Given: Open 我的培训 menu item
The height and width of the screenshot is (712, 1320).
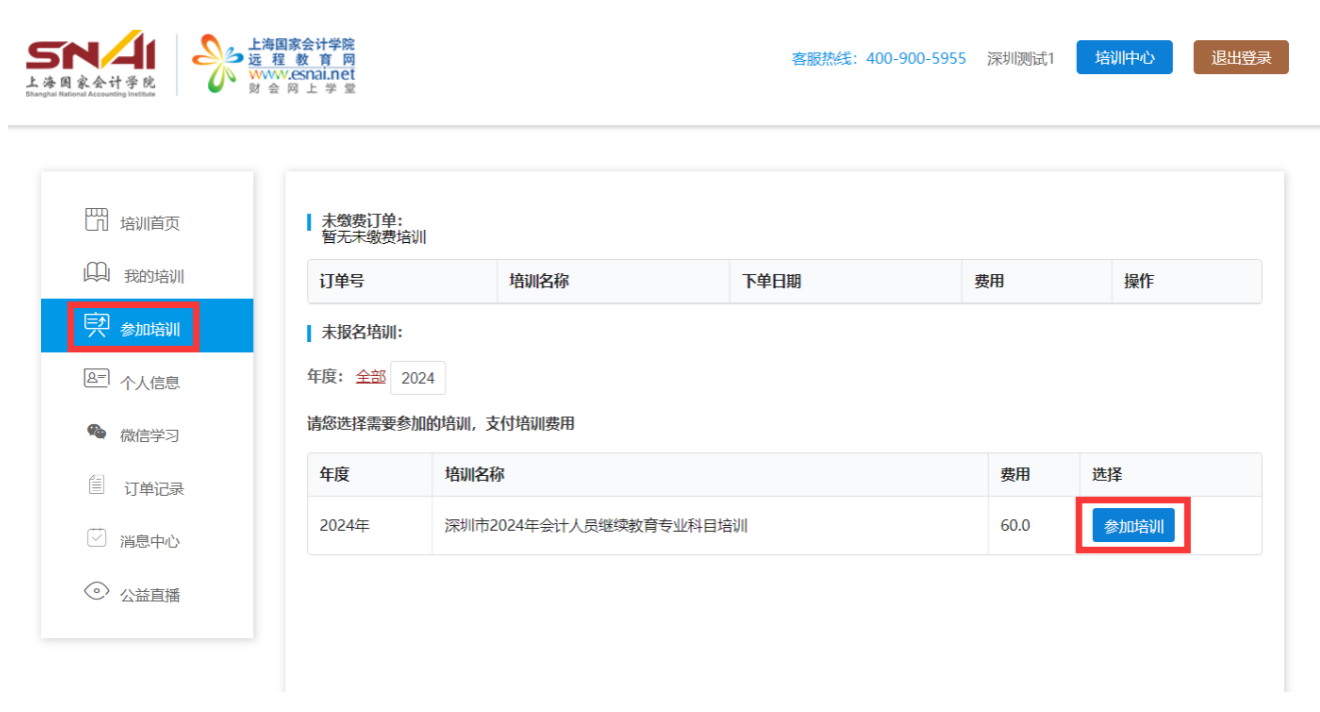Looking at the screenshot, I should coord(154,276).
